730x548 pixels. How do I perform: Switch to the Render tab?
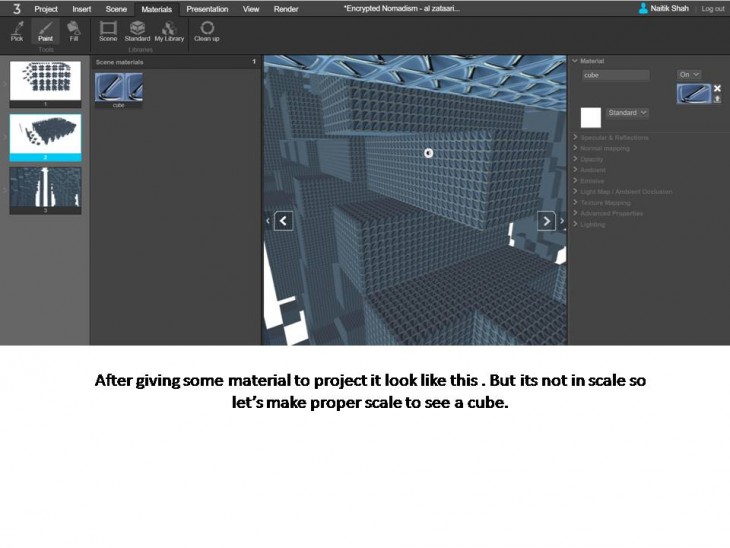(286, 8)
